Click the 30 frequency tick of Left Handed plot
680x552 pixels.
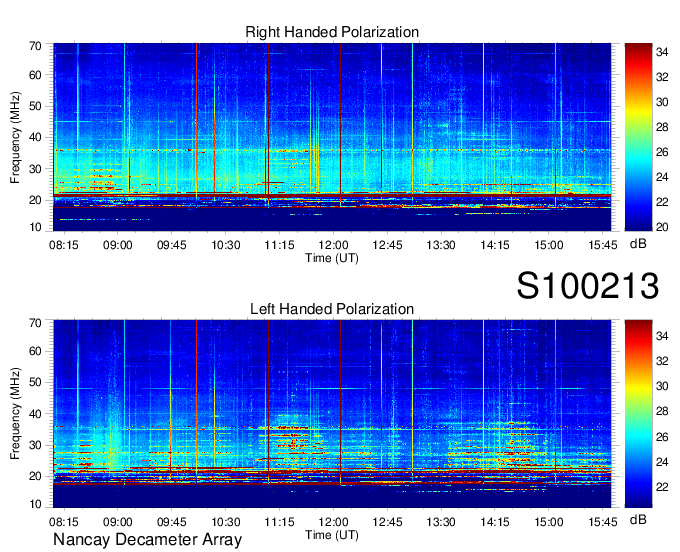tap(35, 445)
